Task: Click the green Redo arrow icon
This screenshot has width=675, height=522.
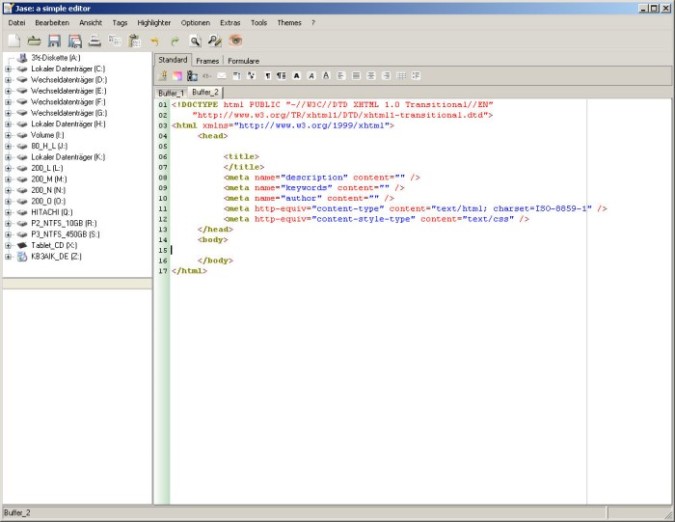Action: tap(173, 41)
